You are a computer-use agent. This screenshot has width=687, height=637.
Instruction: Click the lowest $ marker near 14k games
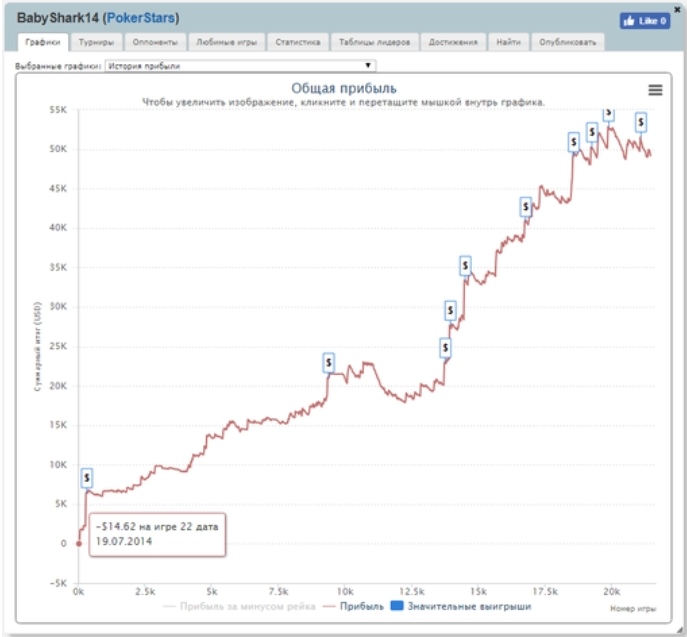[x=445, y=348]
